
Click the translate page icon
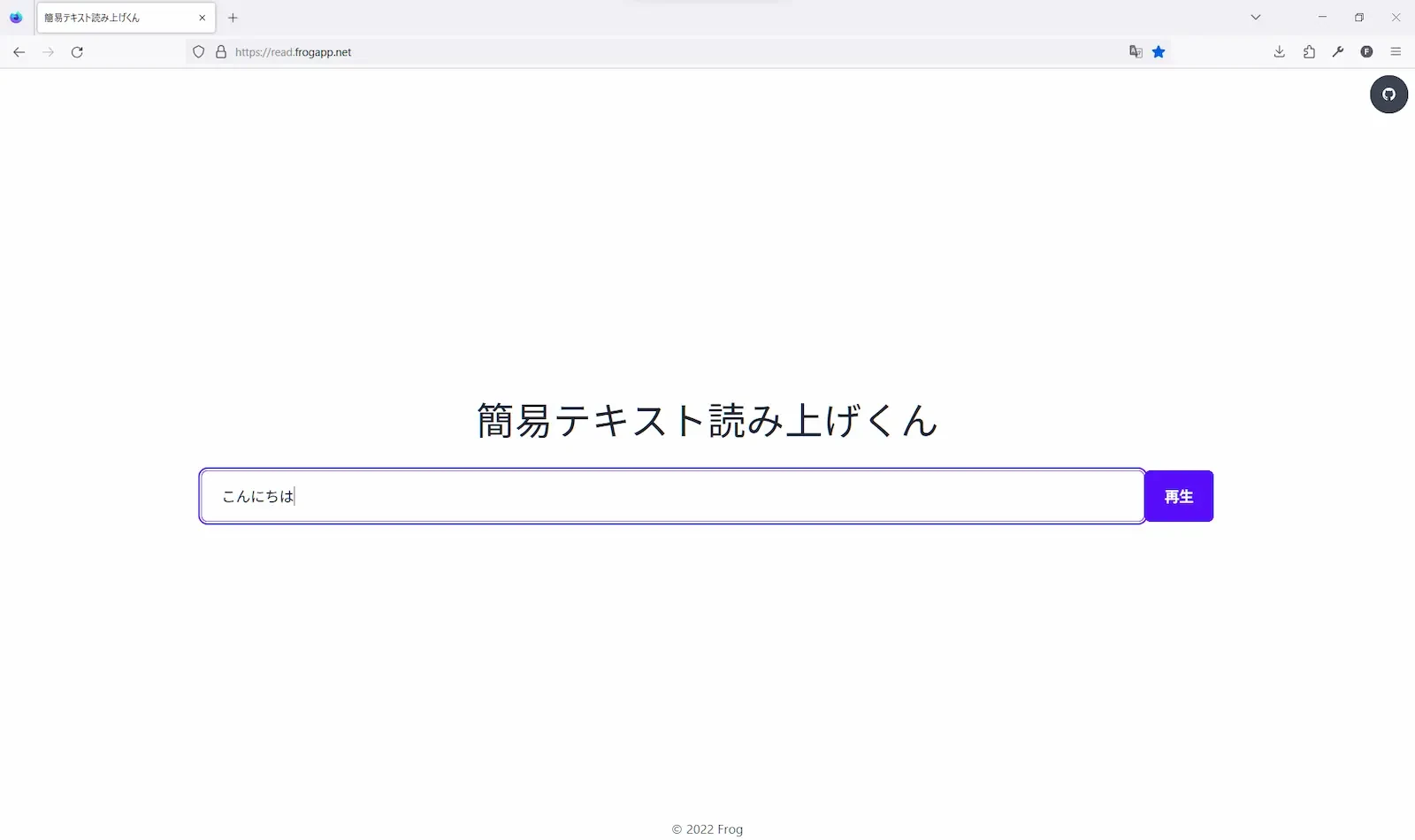1135,51
